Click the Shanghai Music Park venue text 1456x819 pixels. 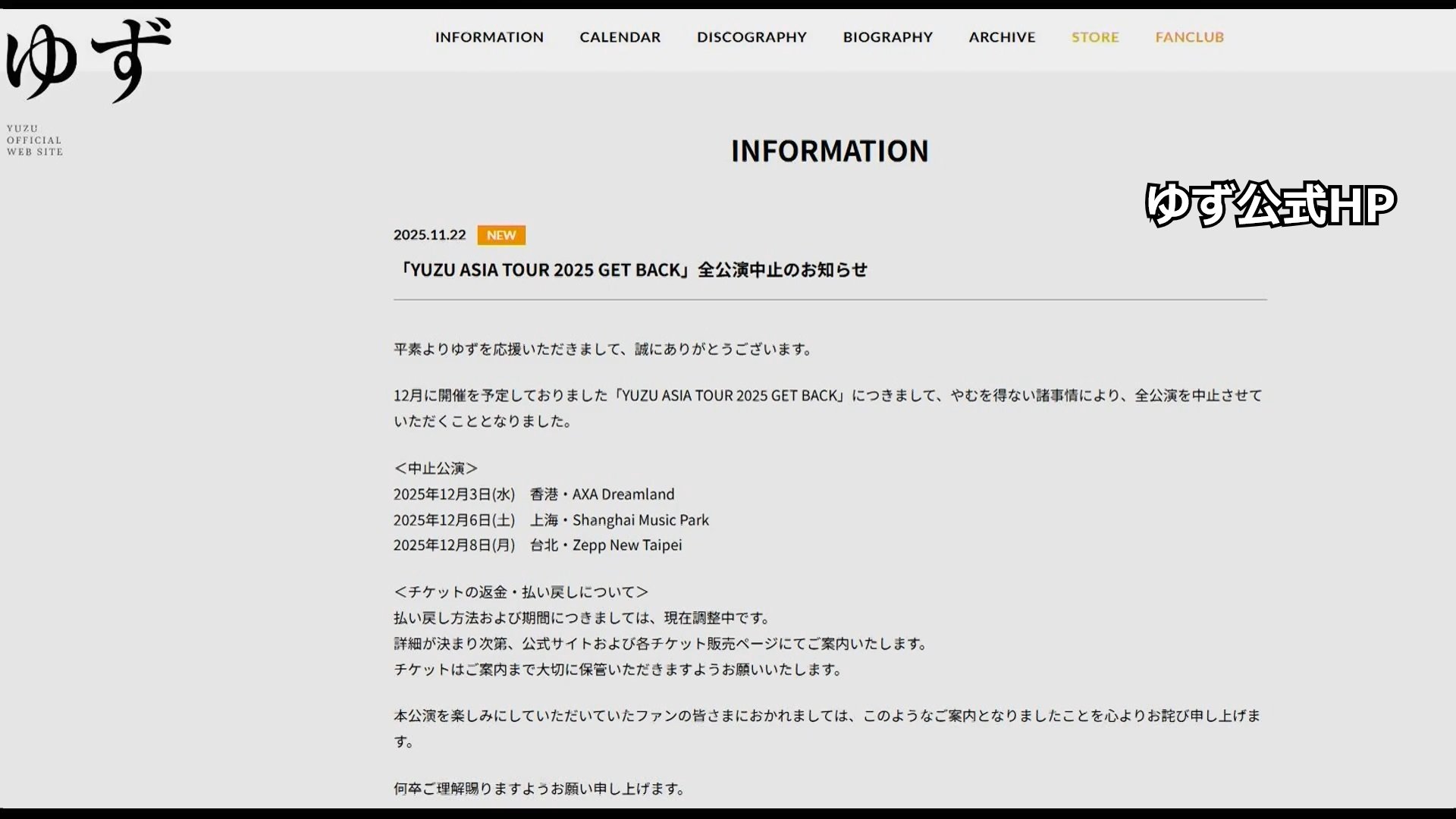[641, 519]
